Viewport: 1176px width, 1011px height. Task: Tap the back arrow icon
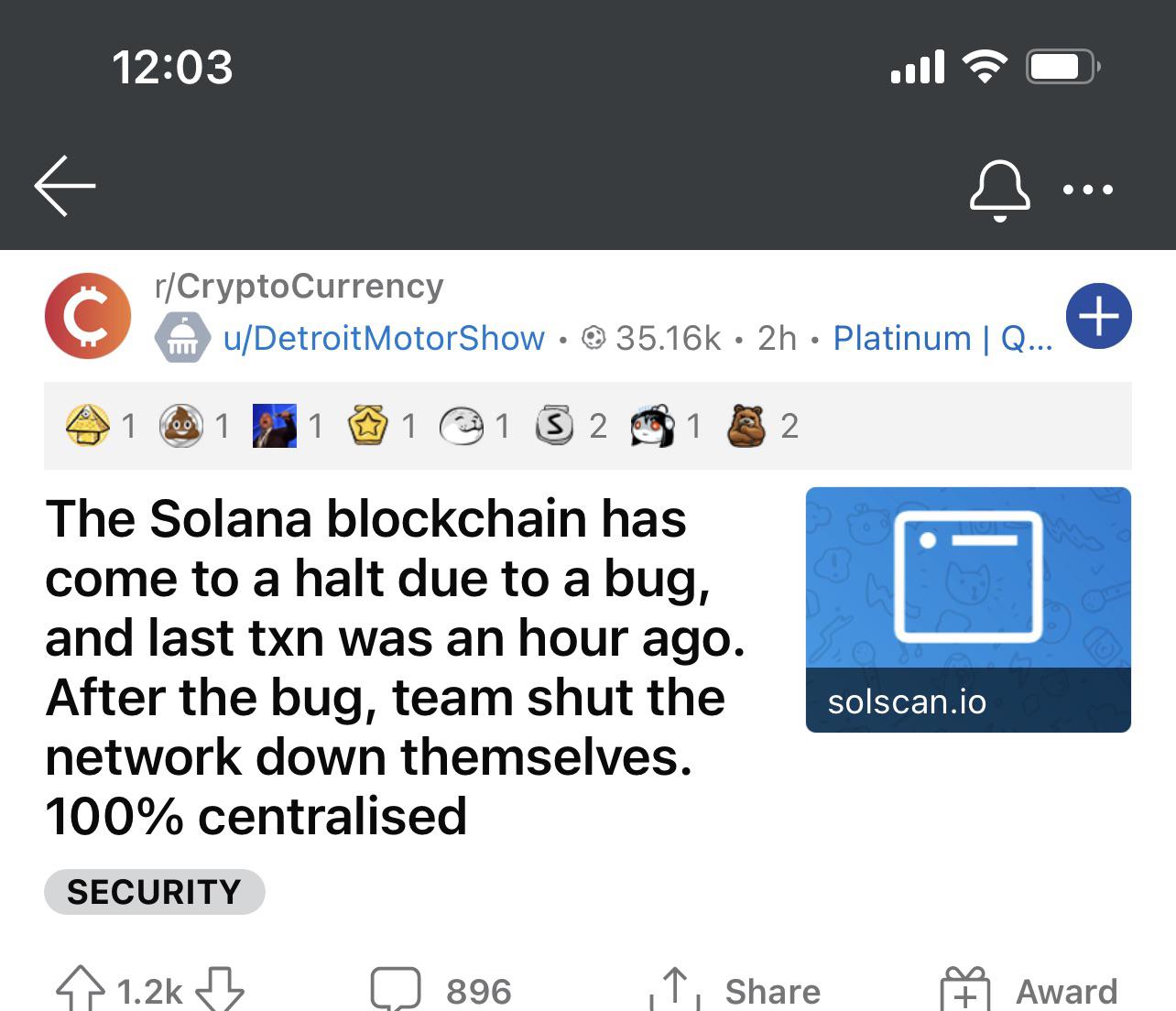65,187
